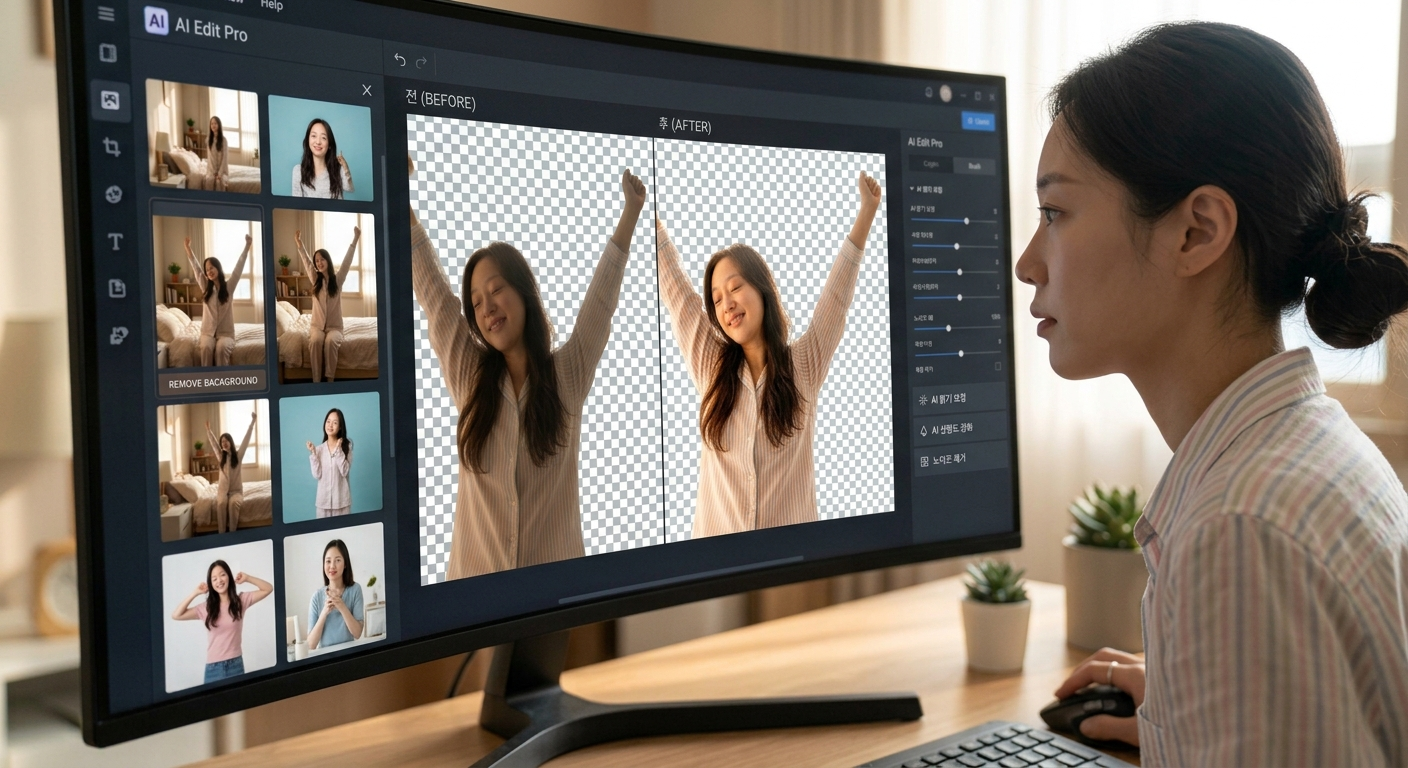Switch to the Brush tab
Image resolution: width=1408 pixels, height=768 pixels.
coord(974,167)
